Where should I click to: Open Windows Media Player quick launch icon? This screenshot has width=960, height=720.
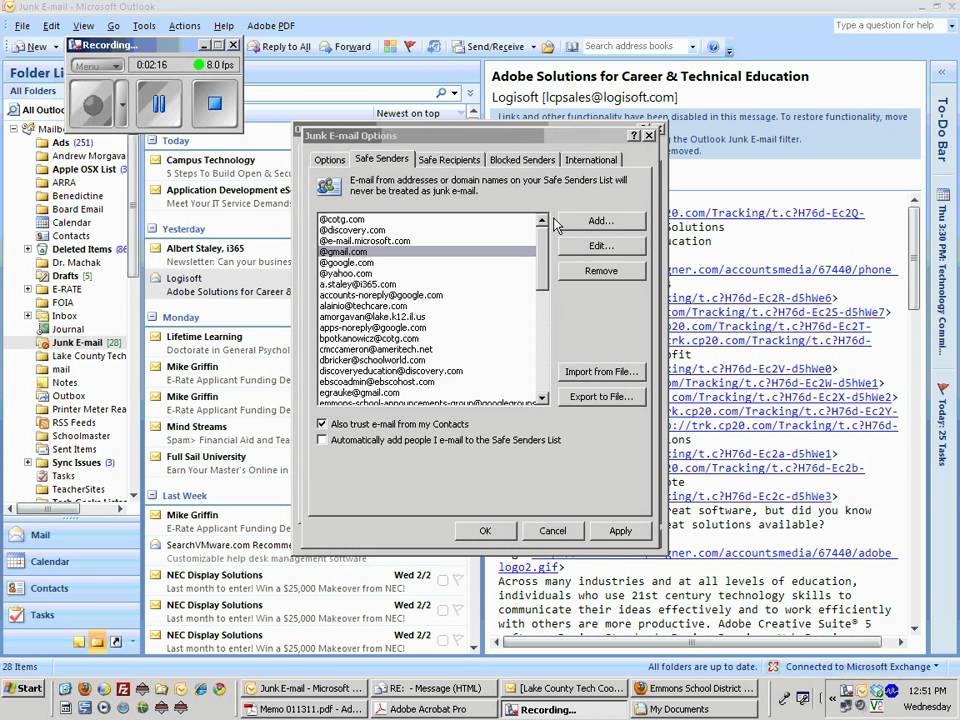(x=103, y=708)
